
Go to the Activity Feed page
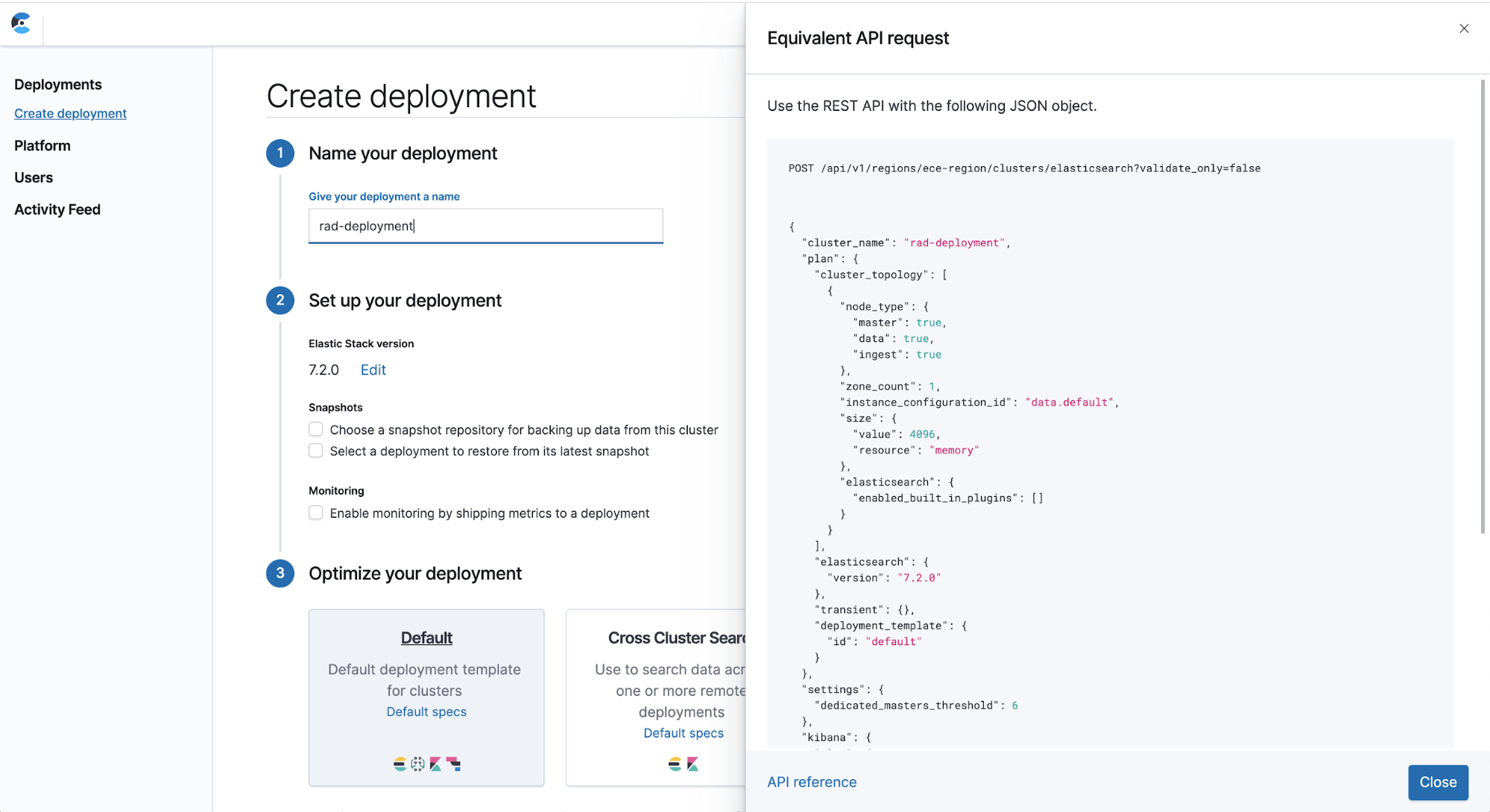(57, 209)
